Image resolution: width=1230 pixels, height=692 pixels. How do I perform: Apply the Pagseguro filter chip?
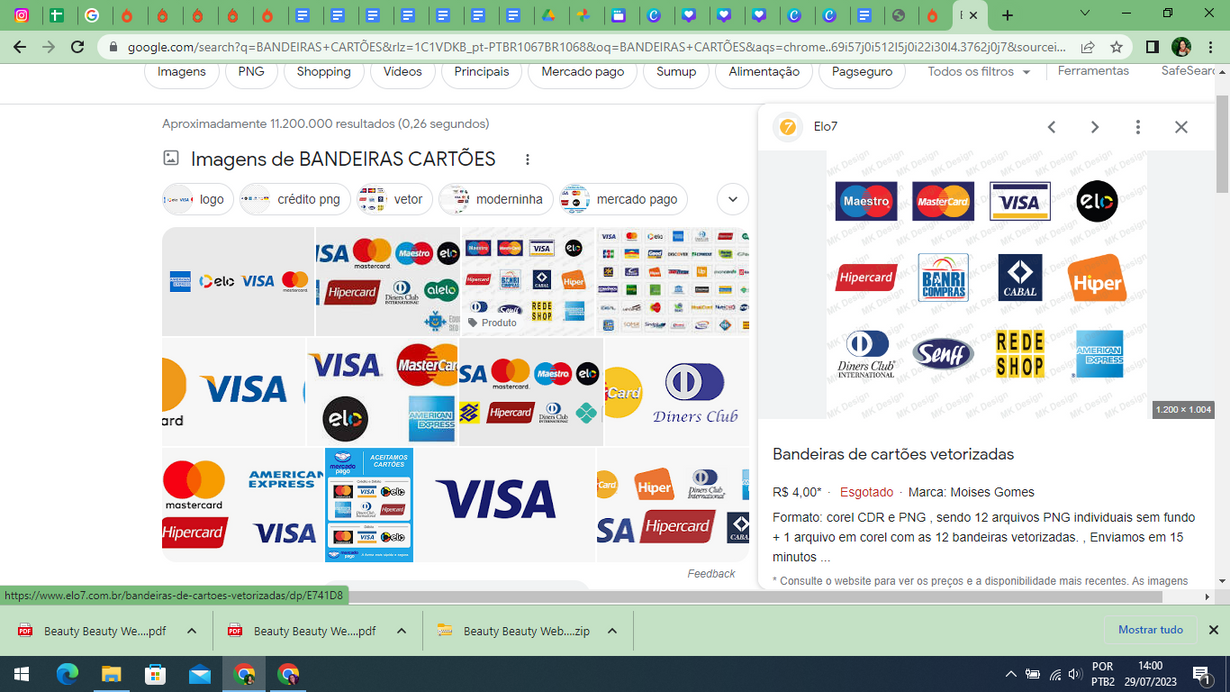click(x=862, y=72)
